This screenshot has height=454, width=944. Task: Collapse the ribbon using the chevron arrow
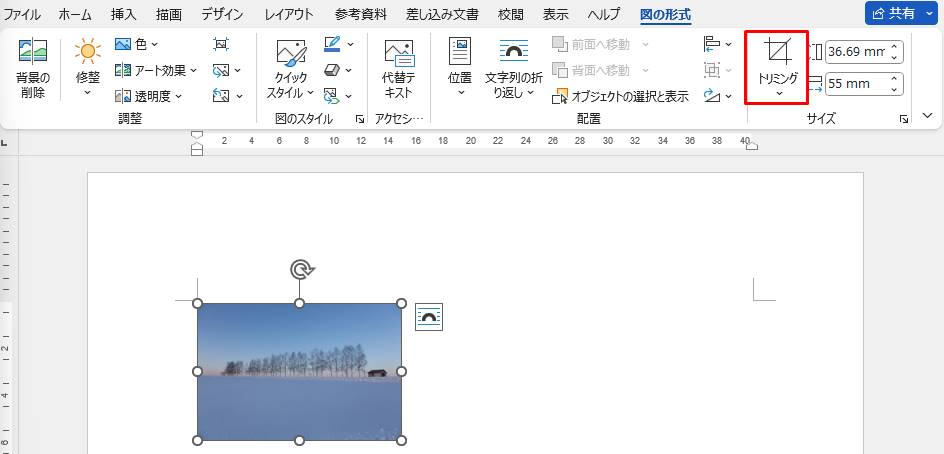point(927,116)
